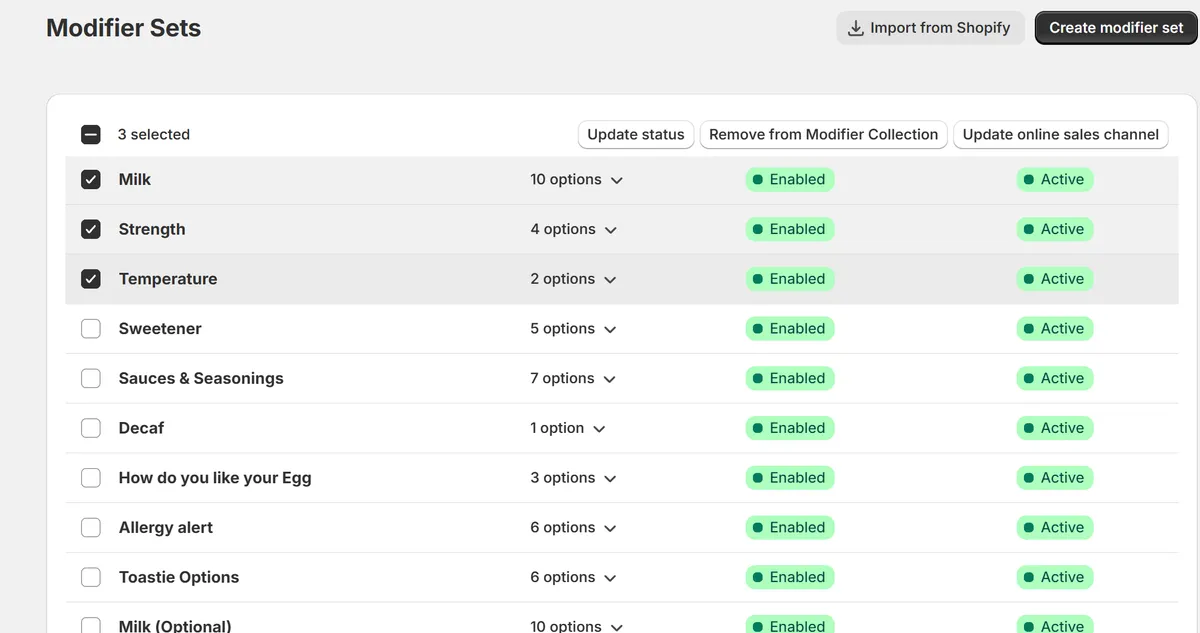Viewport: 1200px width, 633px height.
Task: Click the Active badge in Strength row
Action: click(x=1055, y=229)
